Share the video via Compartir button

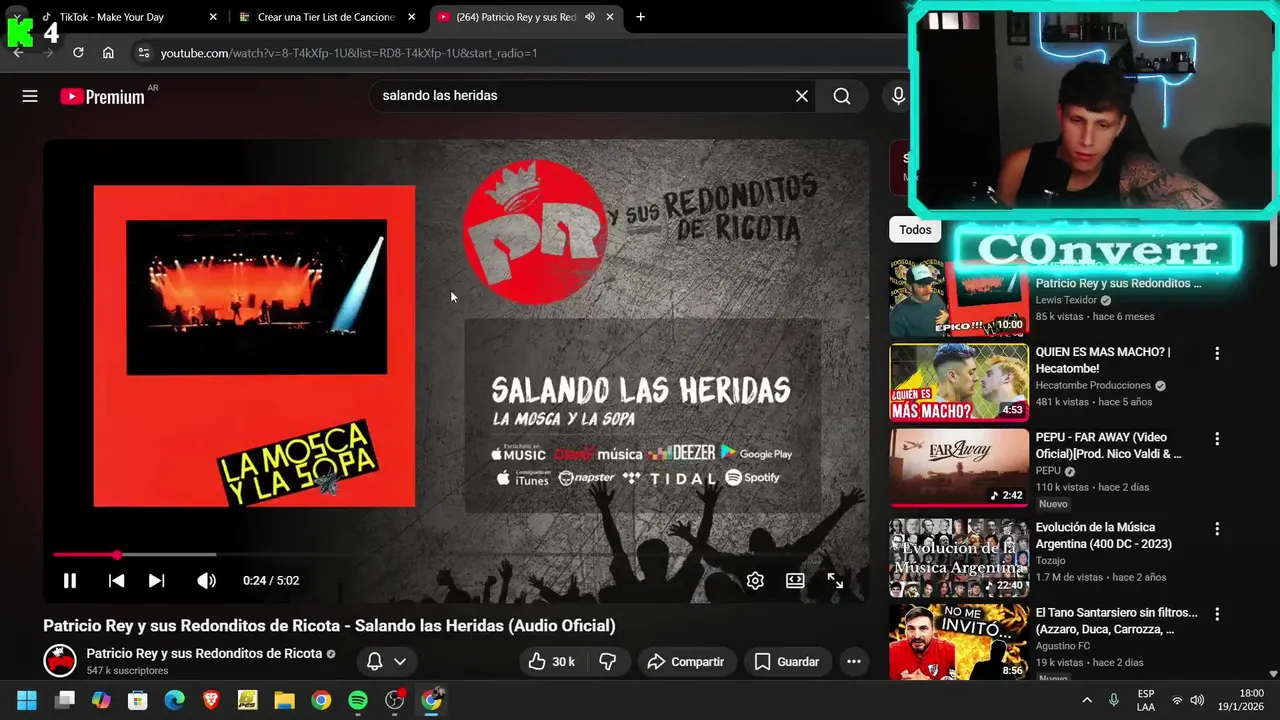[685, 661]
